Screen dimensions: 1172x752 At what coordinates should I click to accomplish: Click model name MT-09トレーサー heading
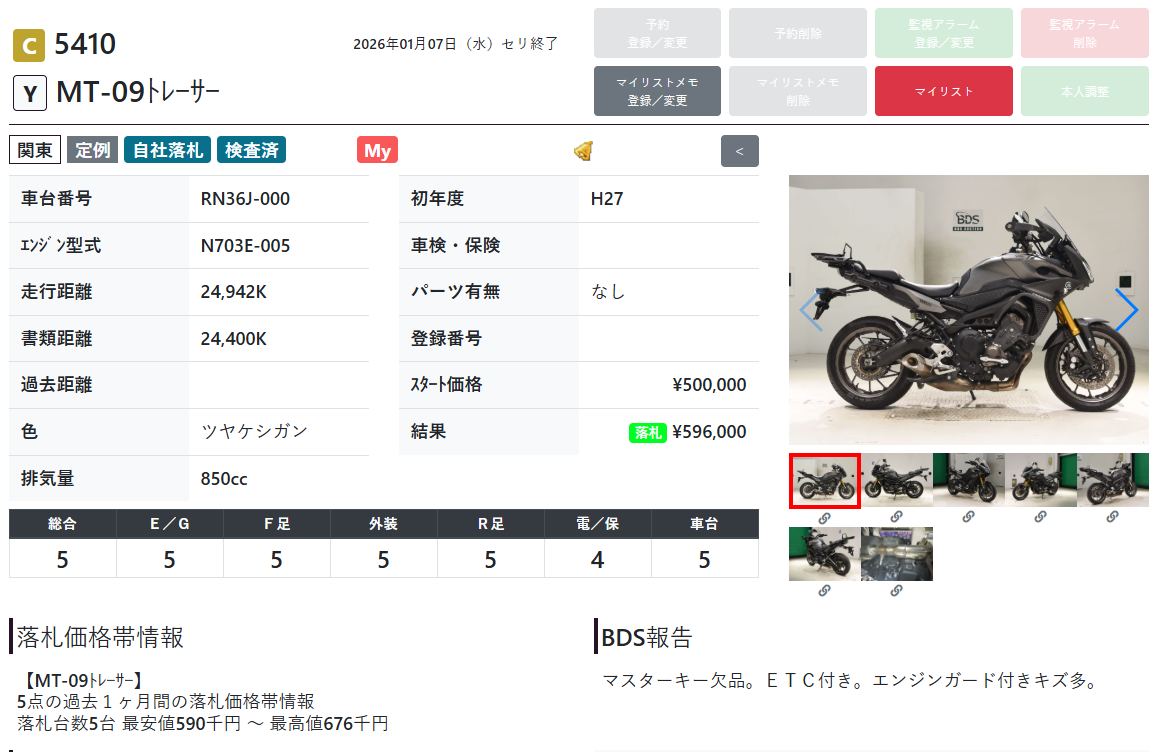click(x=138, y=92)
